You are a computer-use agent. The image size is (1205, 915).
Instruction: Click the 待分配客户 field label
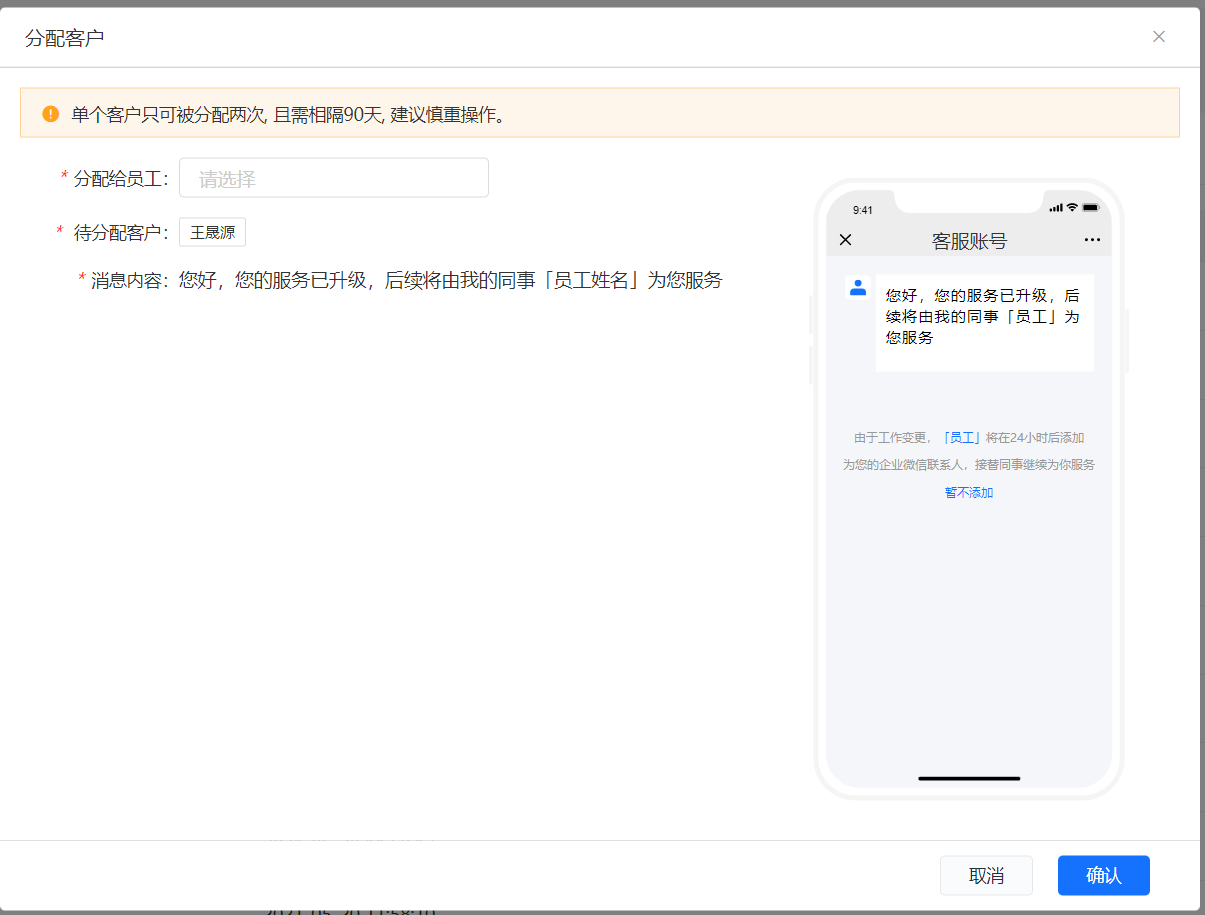122,233
